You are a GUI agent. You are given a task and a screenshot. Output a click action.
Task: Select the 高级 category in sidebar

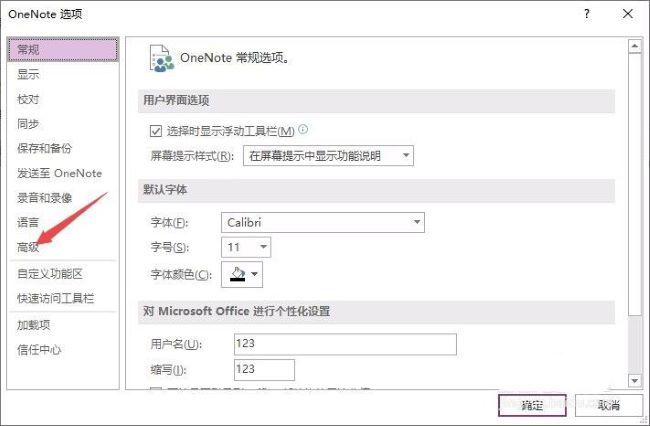pyautogui.click(x=28, y=246)
